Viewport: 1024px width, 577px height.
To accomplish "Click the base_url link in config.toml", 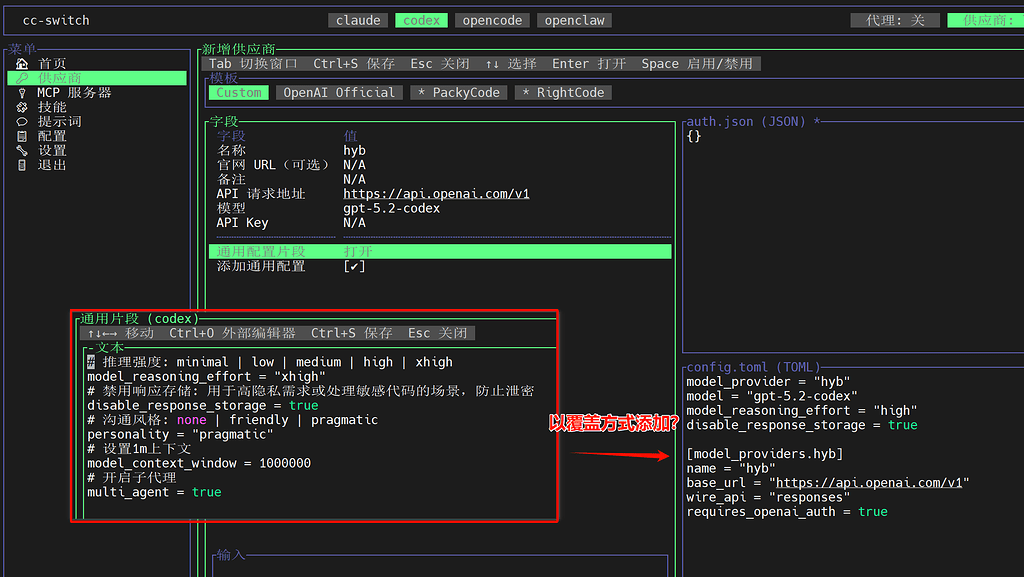I will click(869, 483).
